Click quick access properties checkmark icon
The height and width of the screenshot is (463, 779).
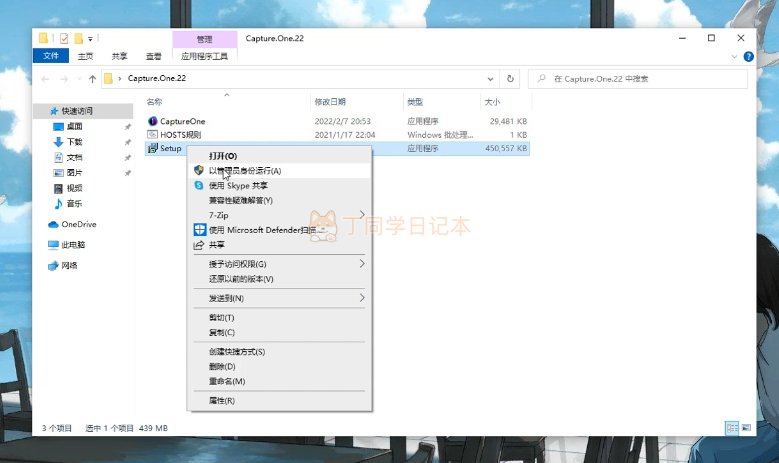pos(64,38)
